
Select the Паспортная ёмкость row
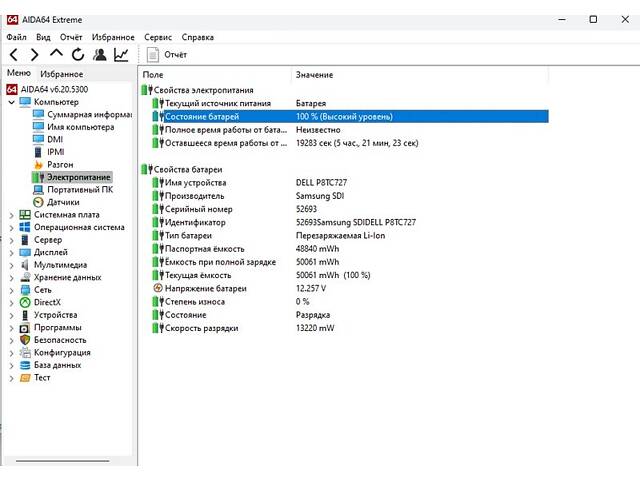(x=350, y=249)
